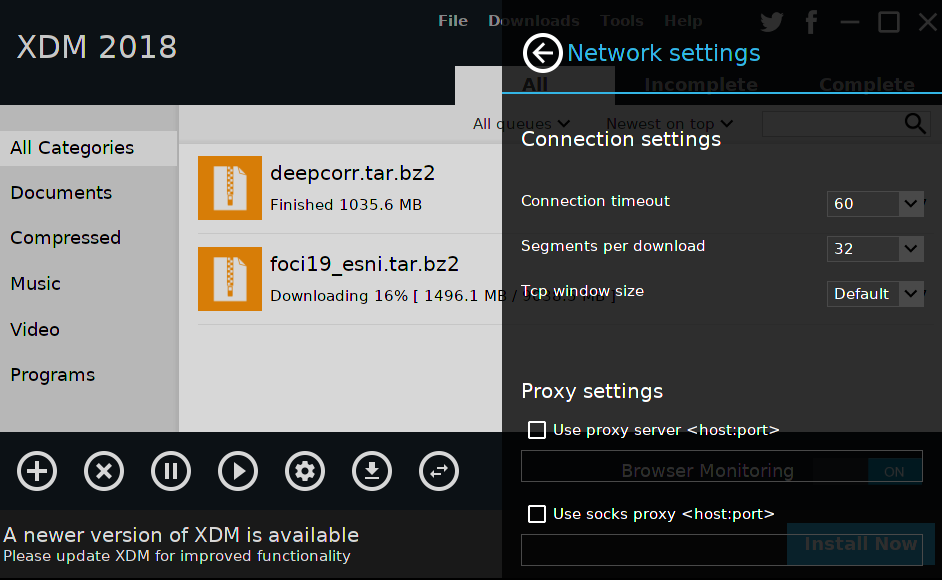942x580 pixels.
Task: Click 'Finished 1035.6 MB' status text
Action: point(346,205)
